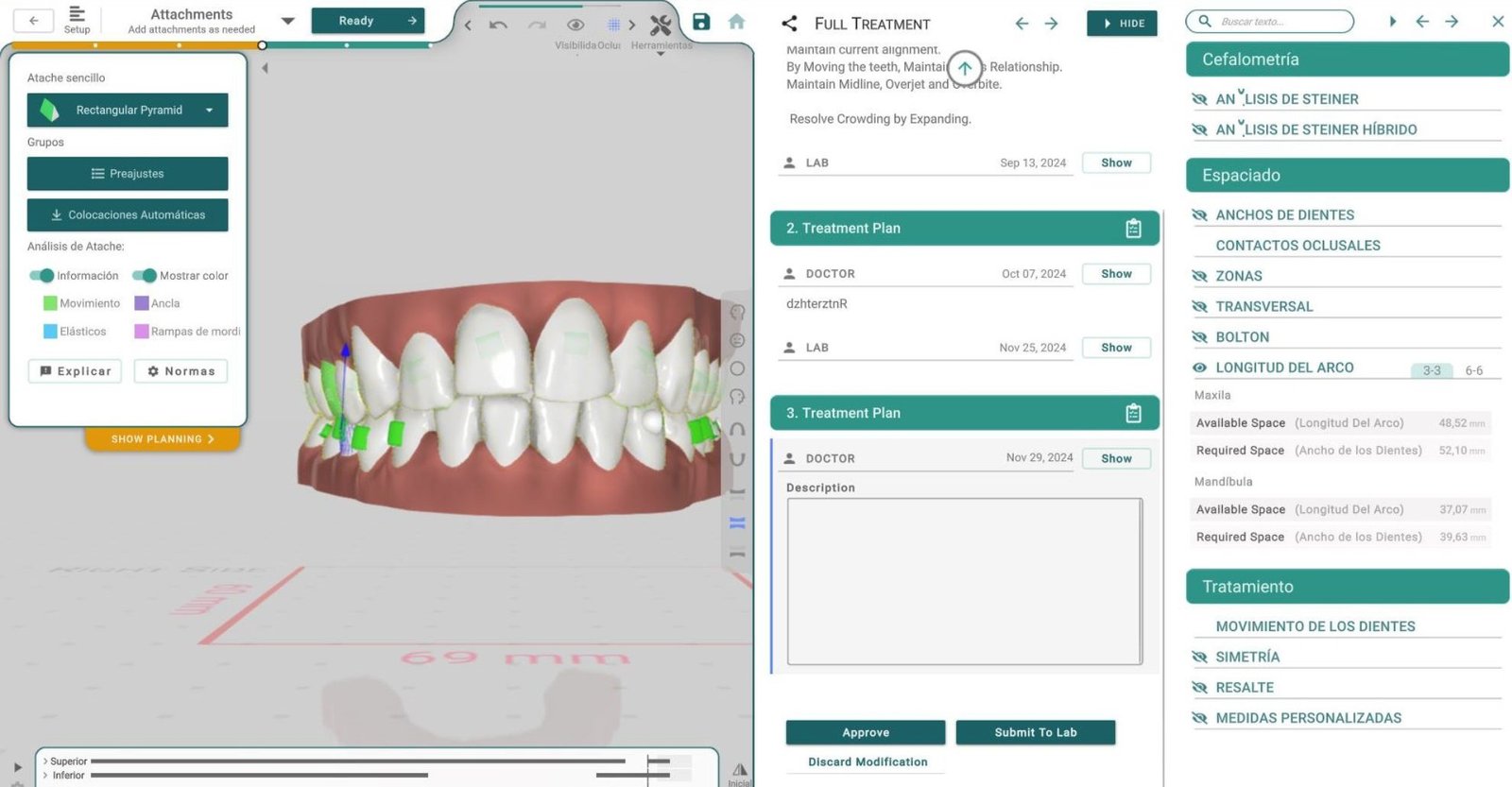Screen dimensions: 1512x787
Task: Expand the Superior arch timeline row
Action: point(45,761)
